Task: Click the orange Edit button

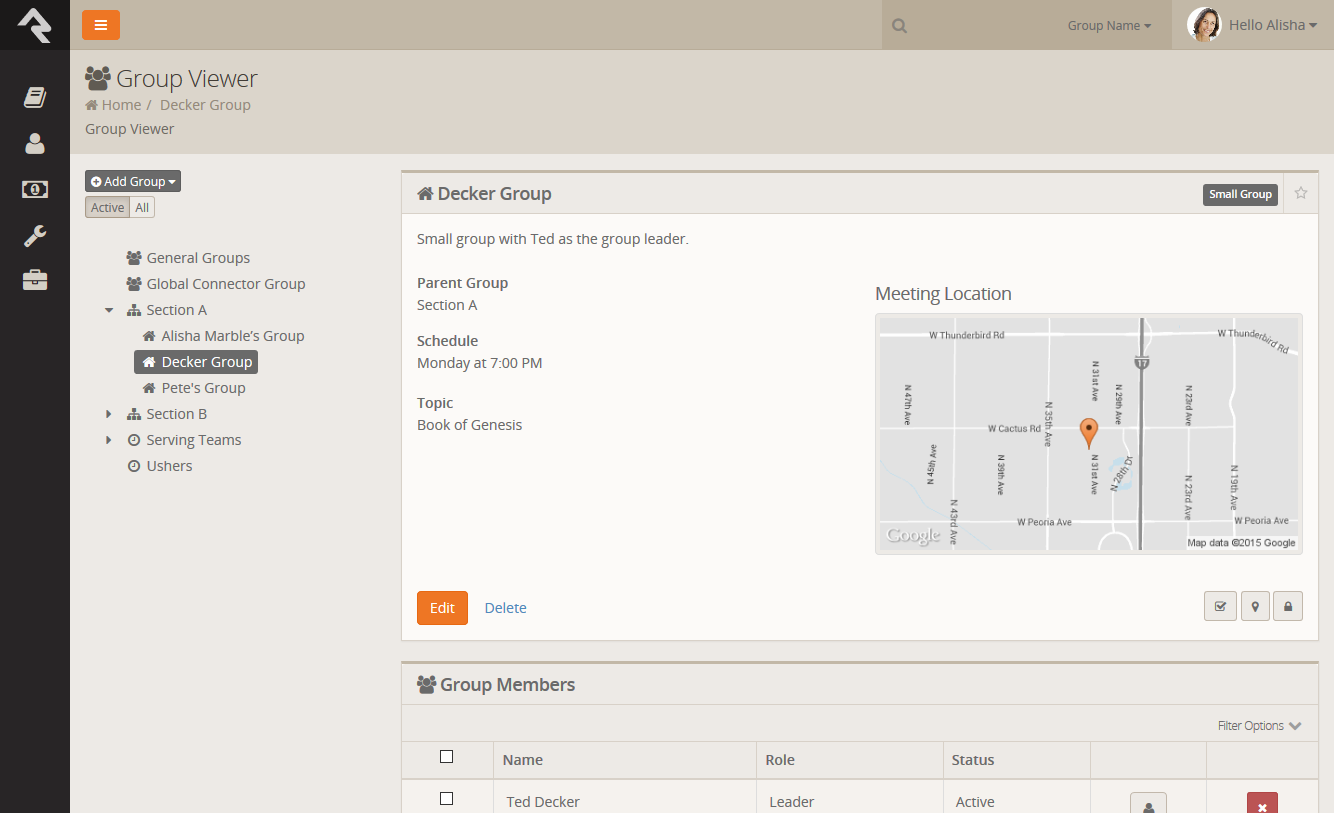Action: tap(442, 608)
